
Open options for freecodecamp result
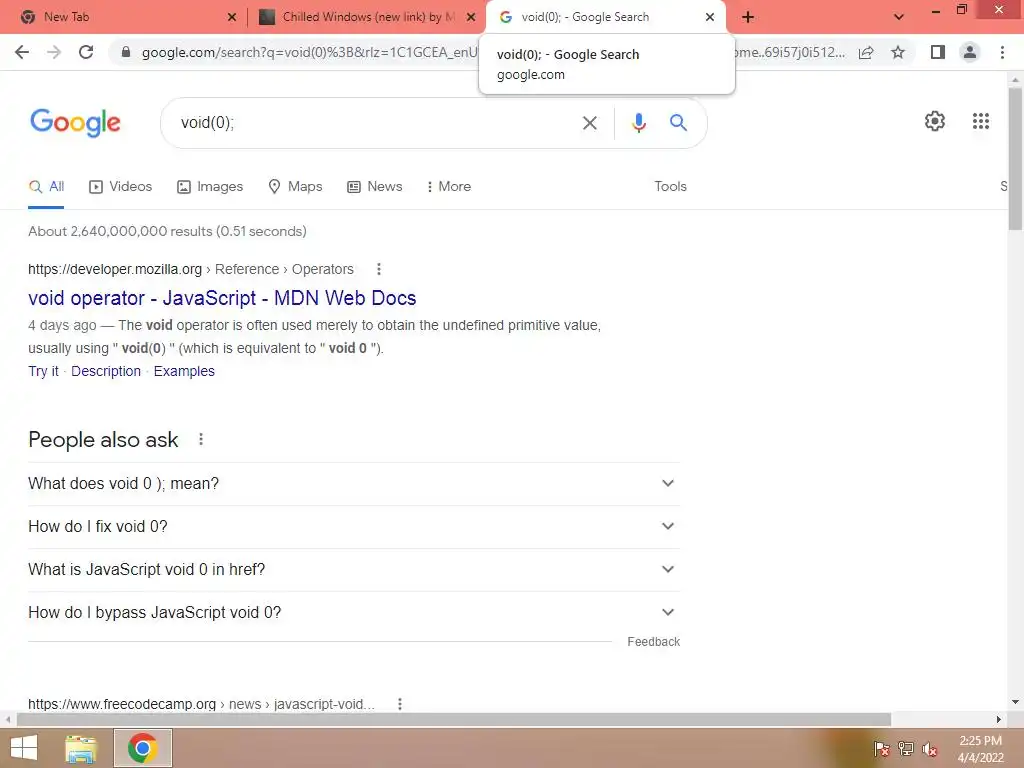(400, 704)
